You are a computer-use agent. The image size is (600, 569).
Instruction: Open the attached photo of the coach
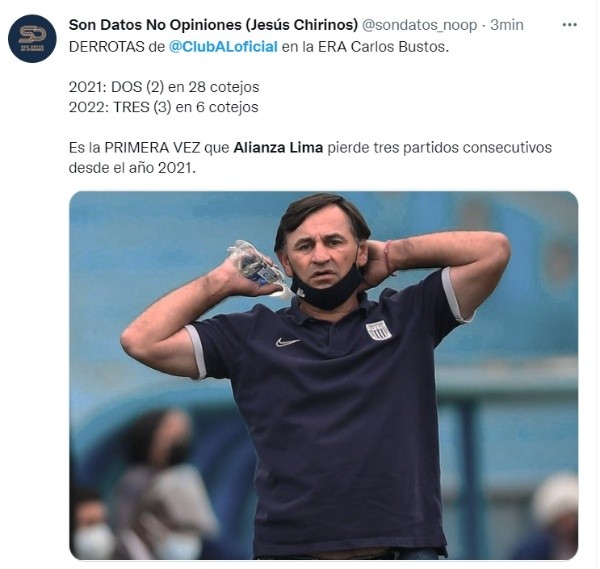pos(323,375)
